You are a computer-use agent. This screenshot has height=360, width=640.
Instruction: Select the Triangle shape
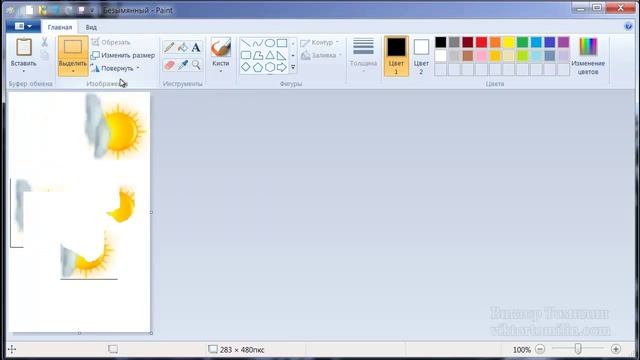coord(270,55)
